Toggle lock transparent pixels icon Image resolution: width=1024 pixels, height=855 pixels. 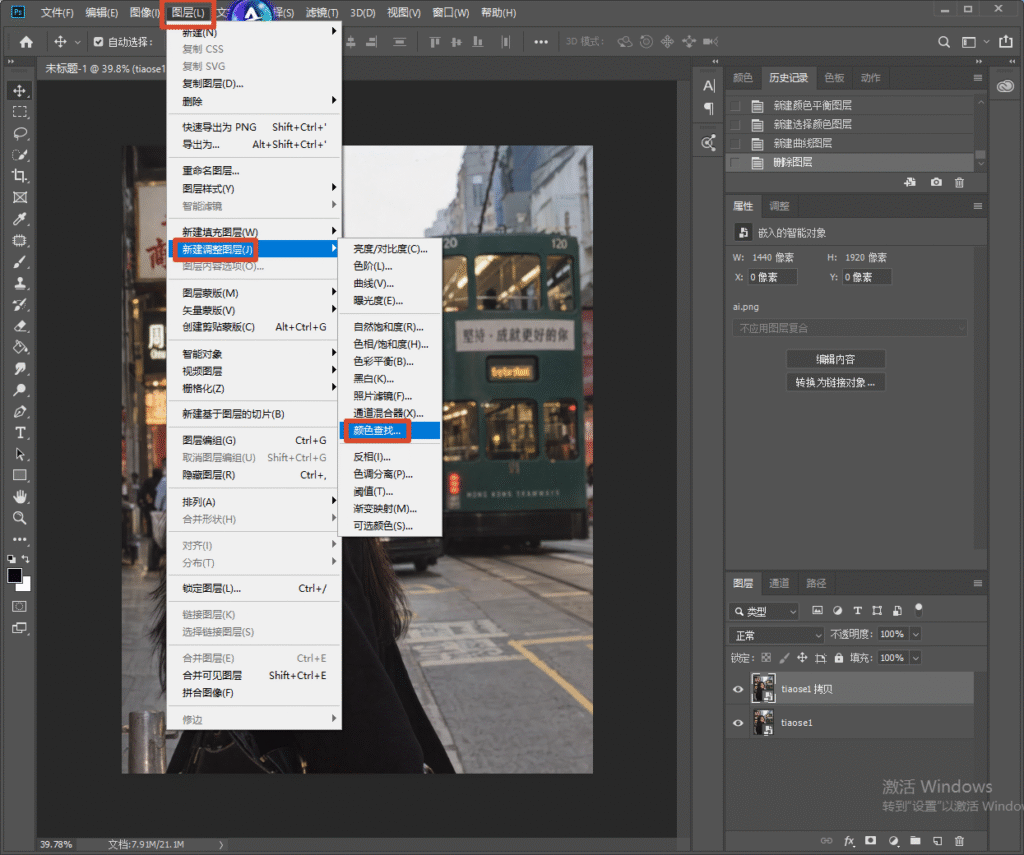coord(766,658)
